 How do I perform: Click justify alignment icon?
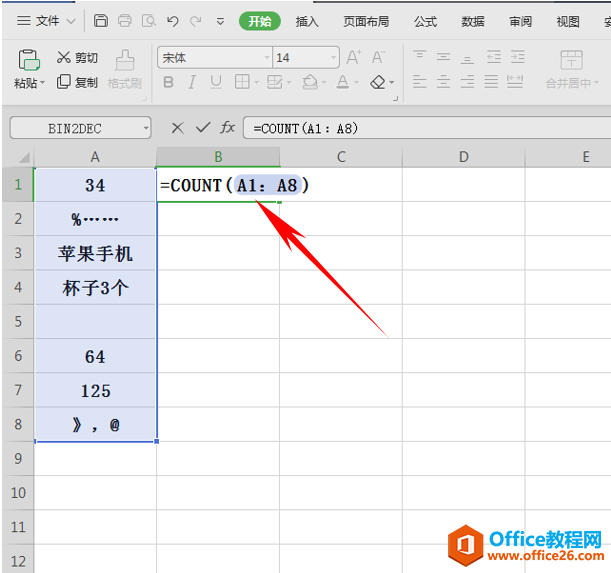pos(491,82)
